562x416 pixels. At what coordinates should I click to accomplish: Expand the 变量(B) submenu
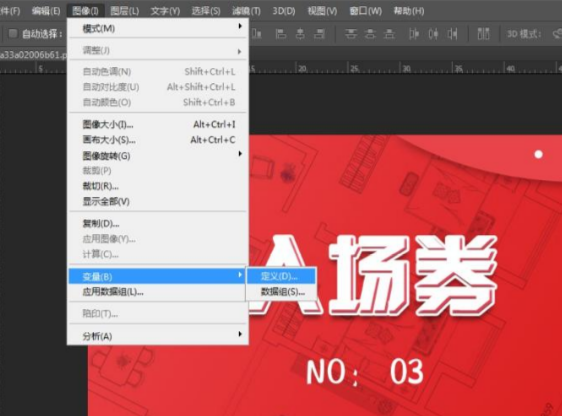157,276
